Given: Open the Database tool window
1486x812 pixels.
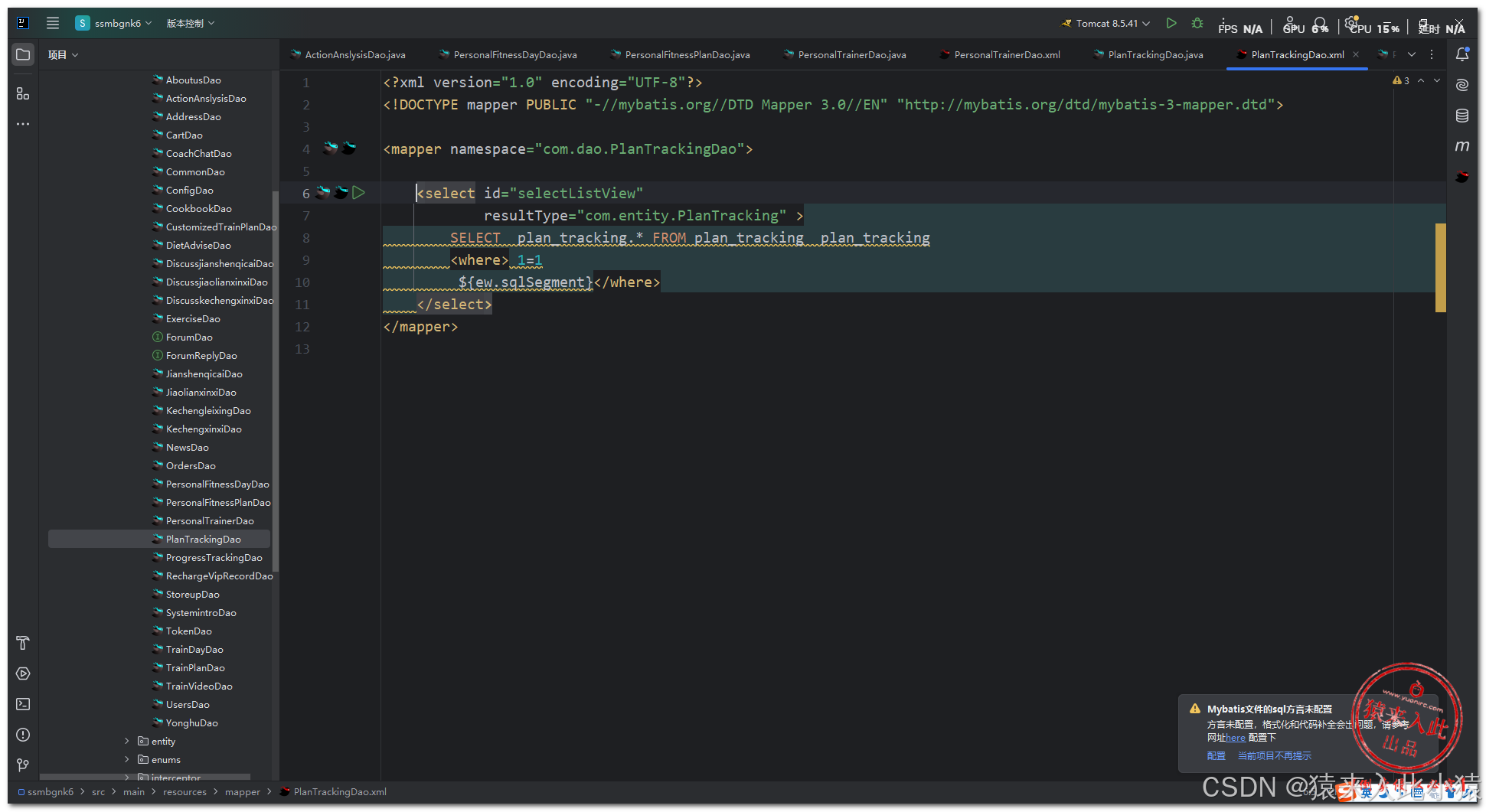Looking at the screenshot, I should [x=1462, y=116].
